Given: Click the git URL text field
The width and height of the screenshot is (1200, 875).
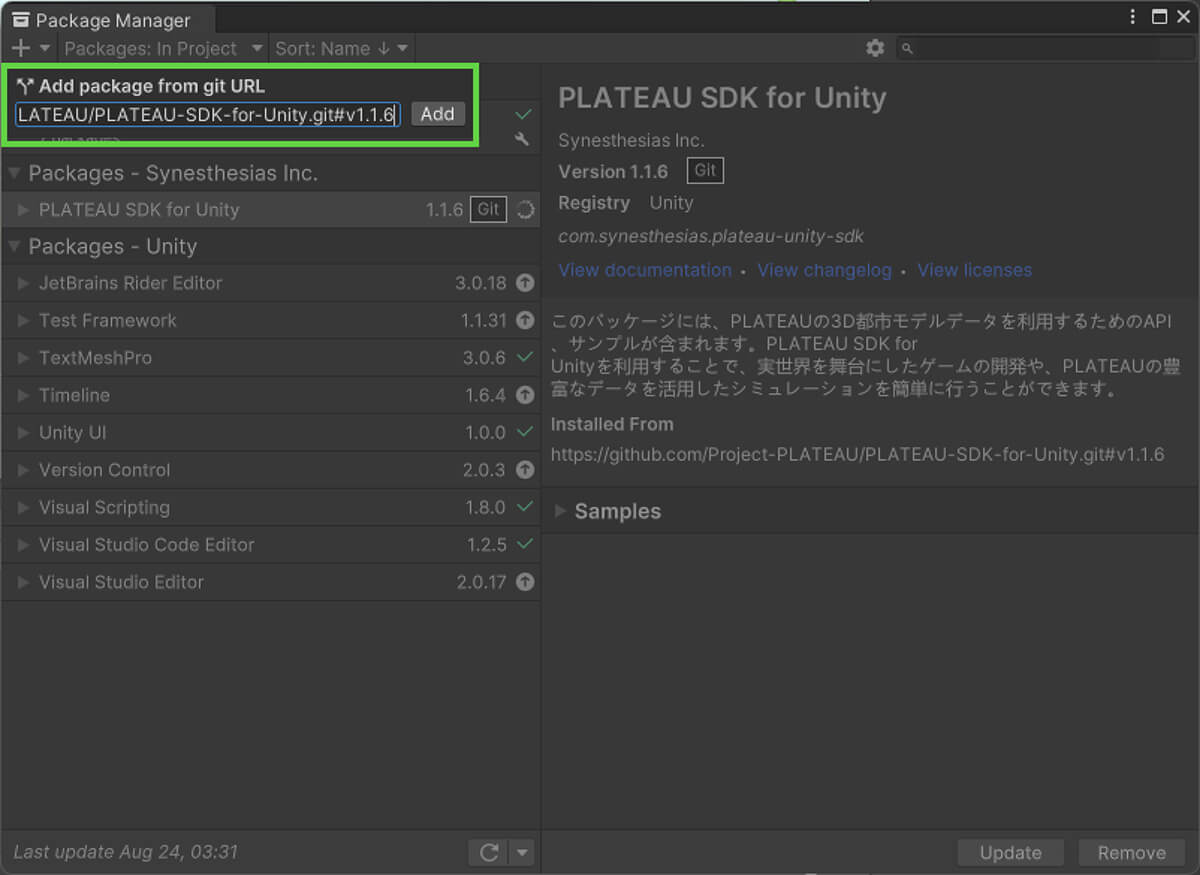Looking at the screenshot, I should pos(208,115).
